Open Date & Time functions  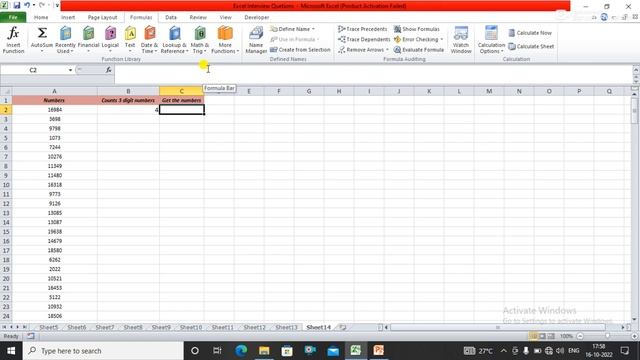[149, 40]
